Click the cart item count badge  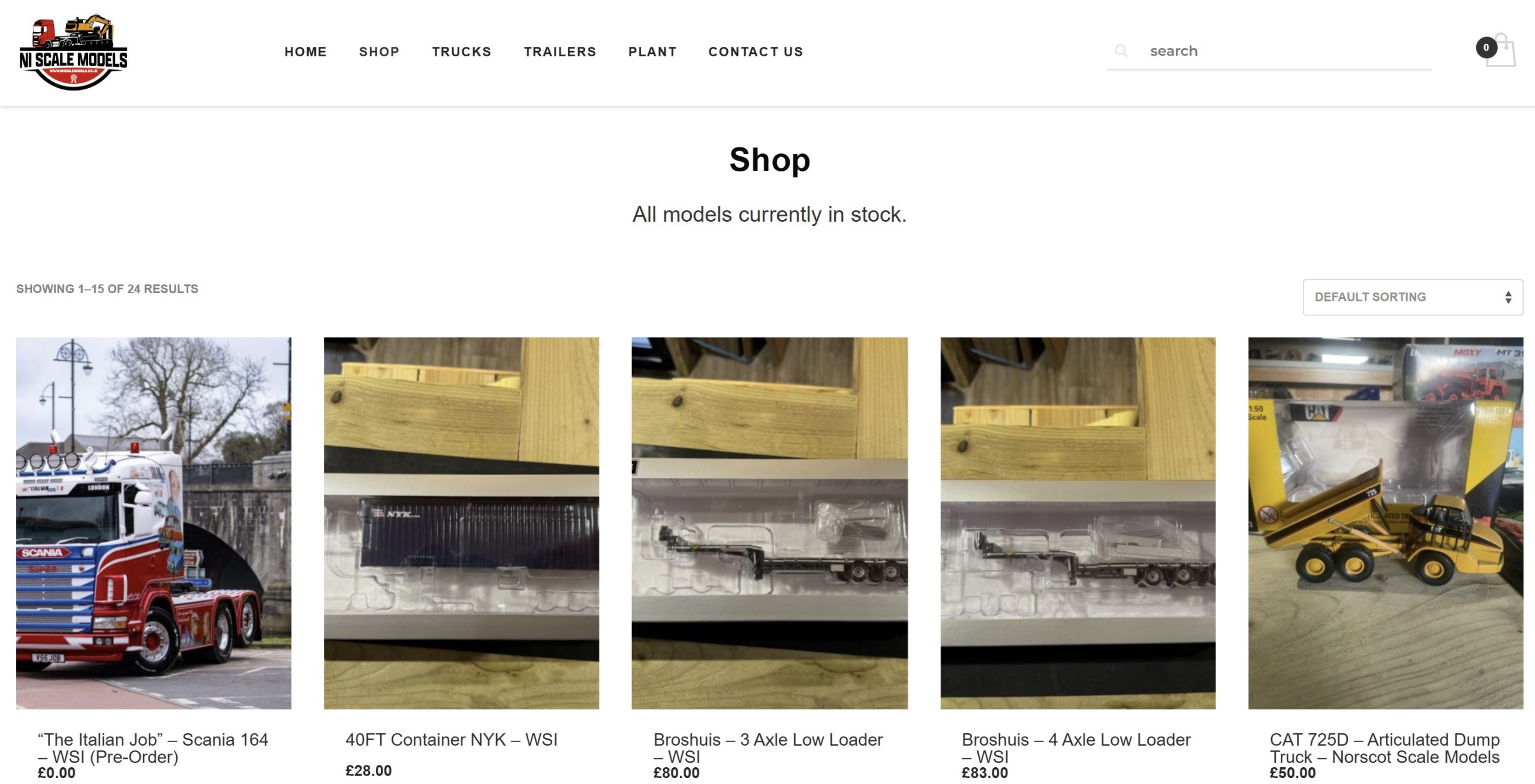tap(1486, 47)
